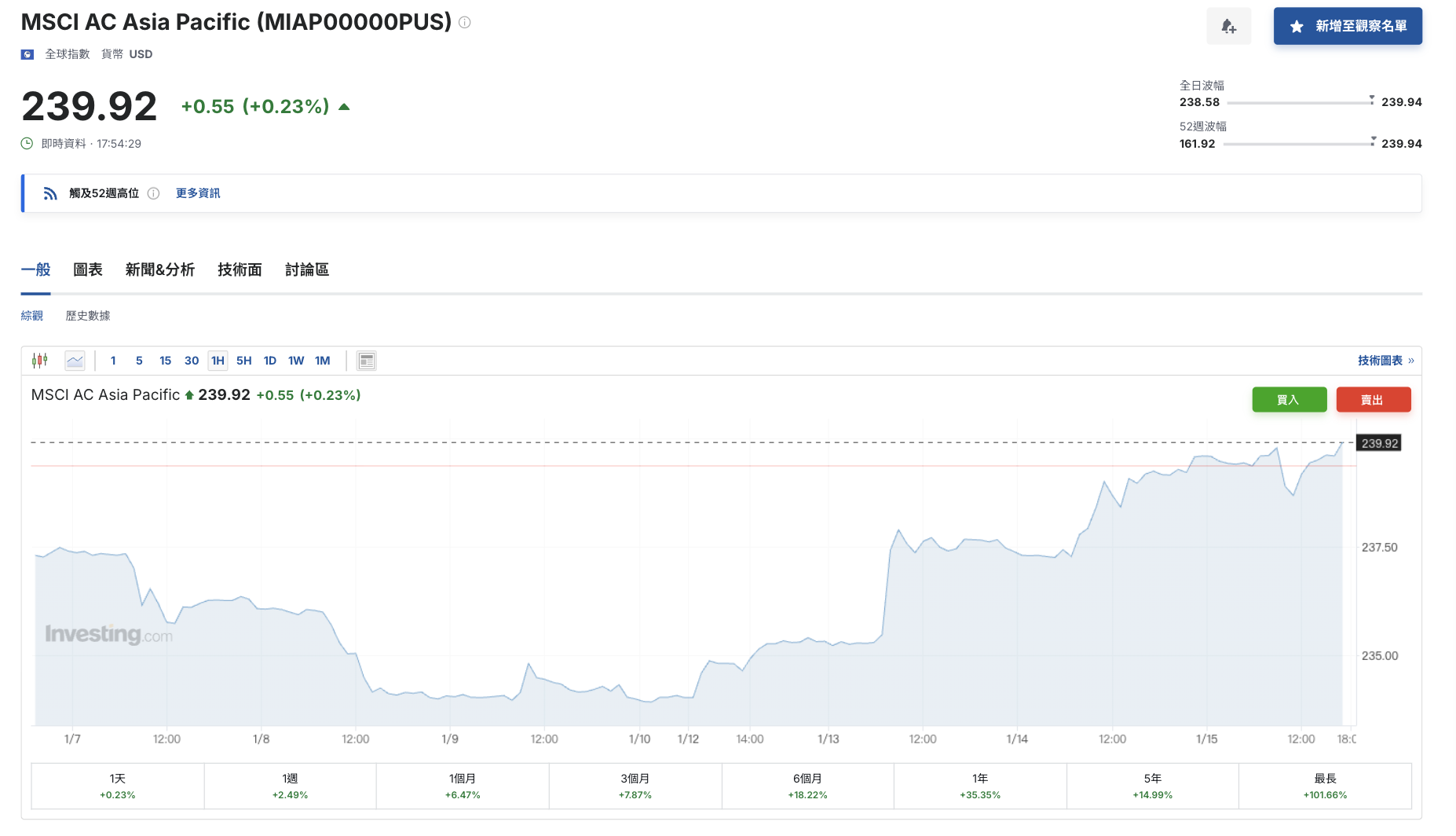Switch to the 圖表 tab
The width and height of the screenshot is (1456, 836).
88,270
